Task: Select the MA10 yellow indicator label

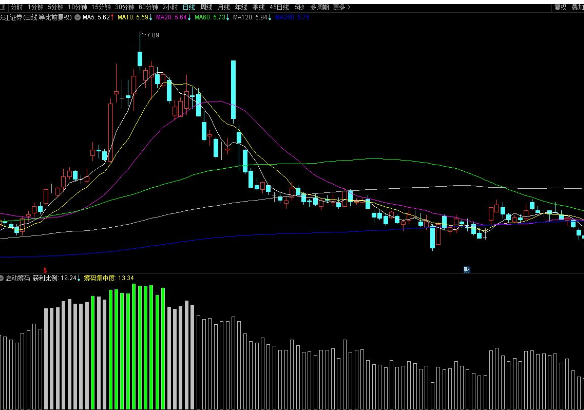Action: tap(134, 17)
